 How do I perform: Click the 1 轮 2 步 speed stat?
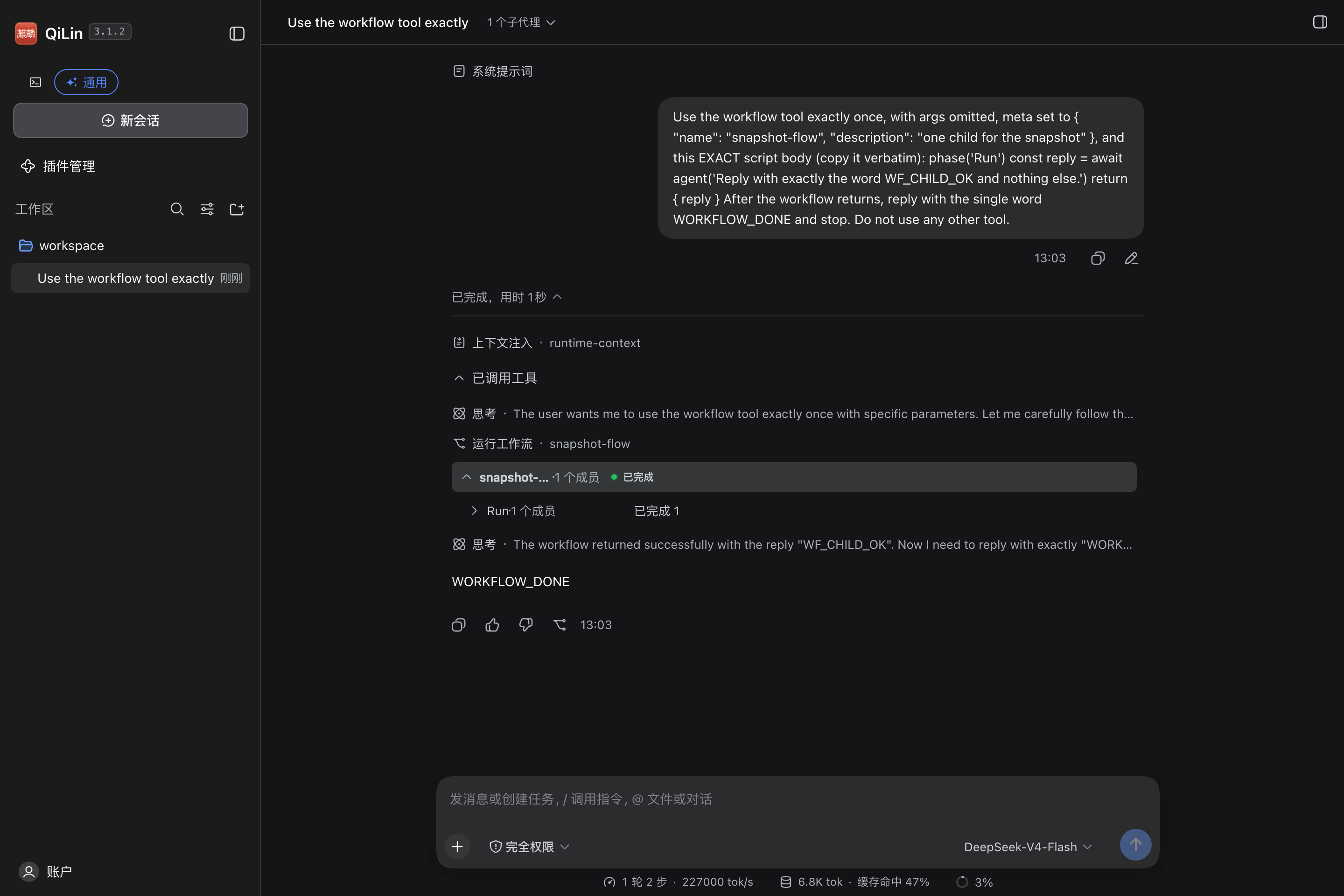click(678, 882)
